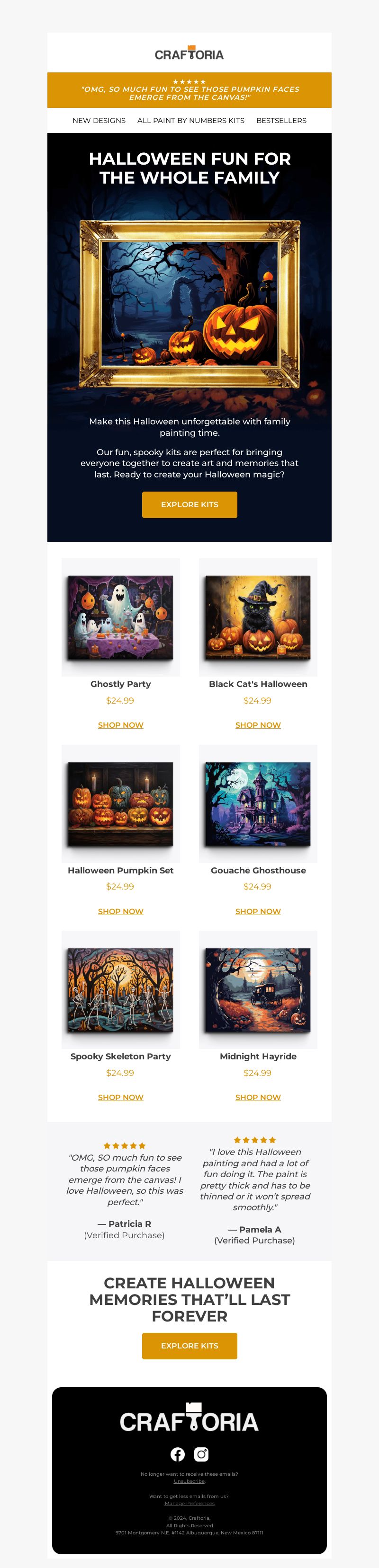Click the white Craftoria footer logo
379x1568 pixels.
[x=189, y=1419]
